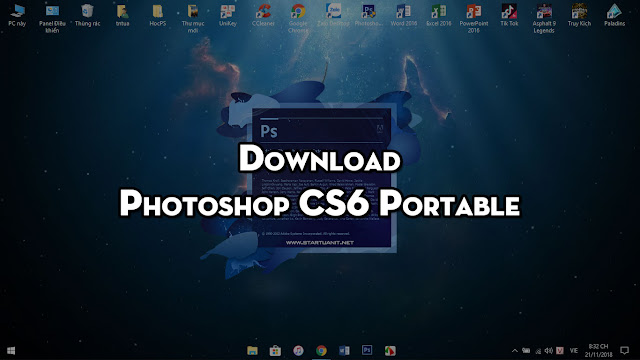Switch the VIE input language indicator
Screen dimensions: 640x360
click(x=574, y=351)
